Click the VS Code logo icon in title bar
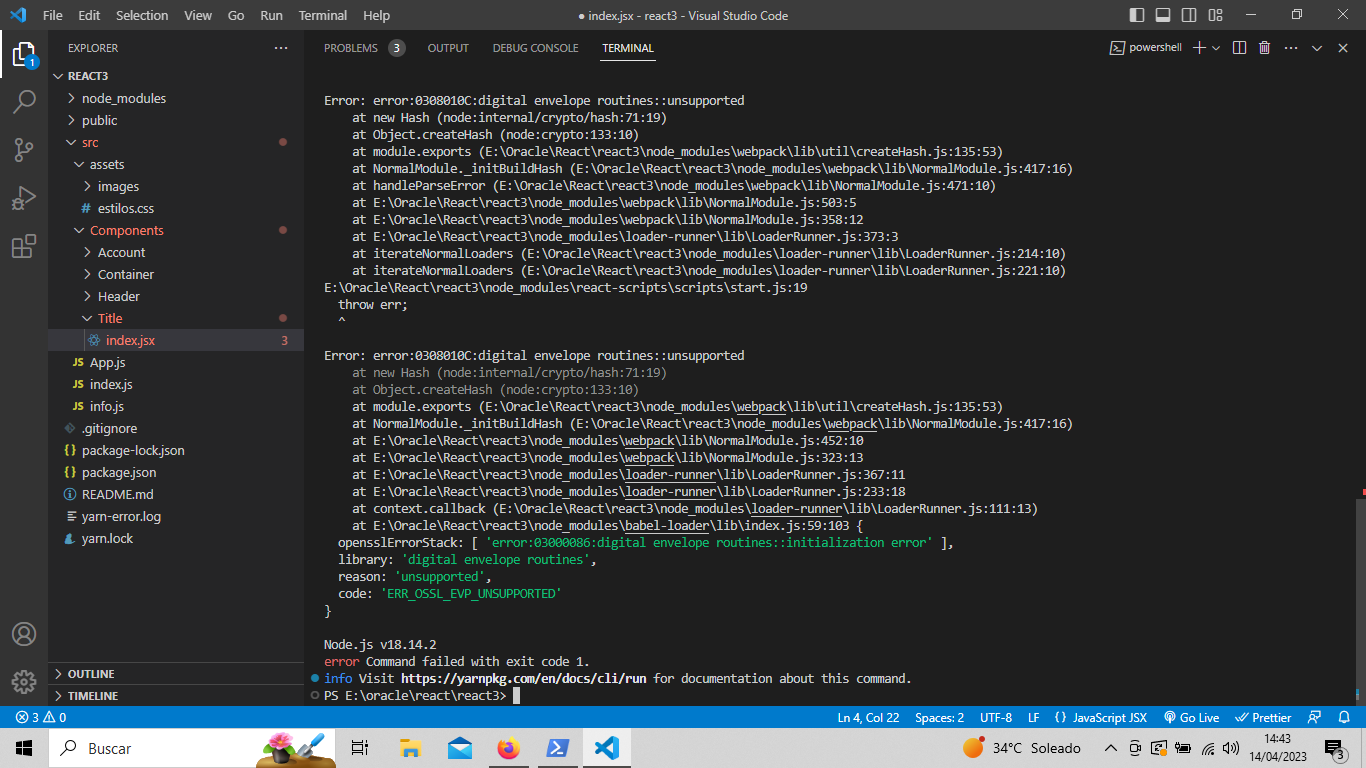The width and height of the screenshot is (1366, 768). click(x=17, y=15)
